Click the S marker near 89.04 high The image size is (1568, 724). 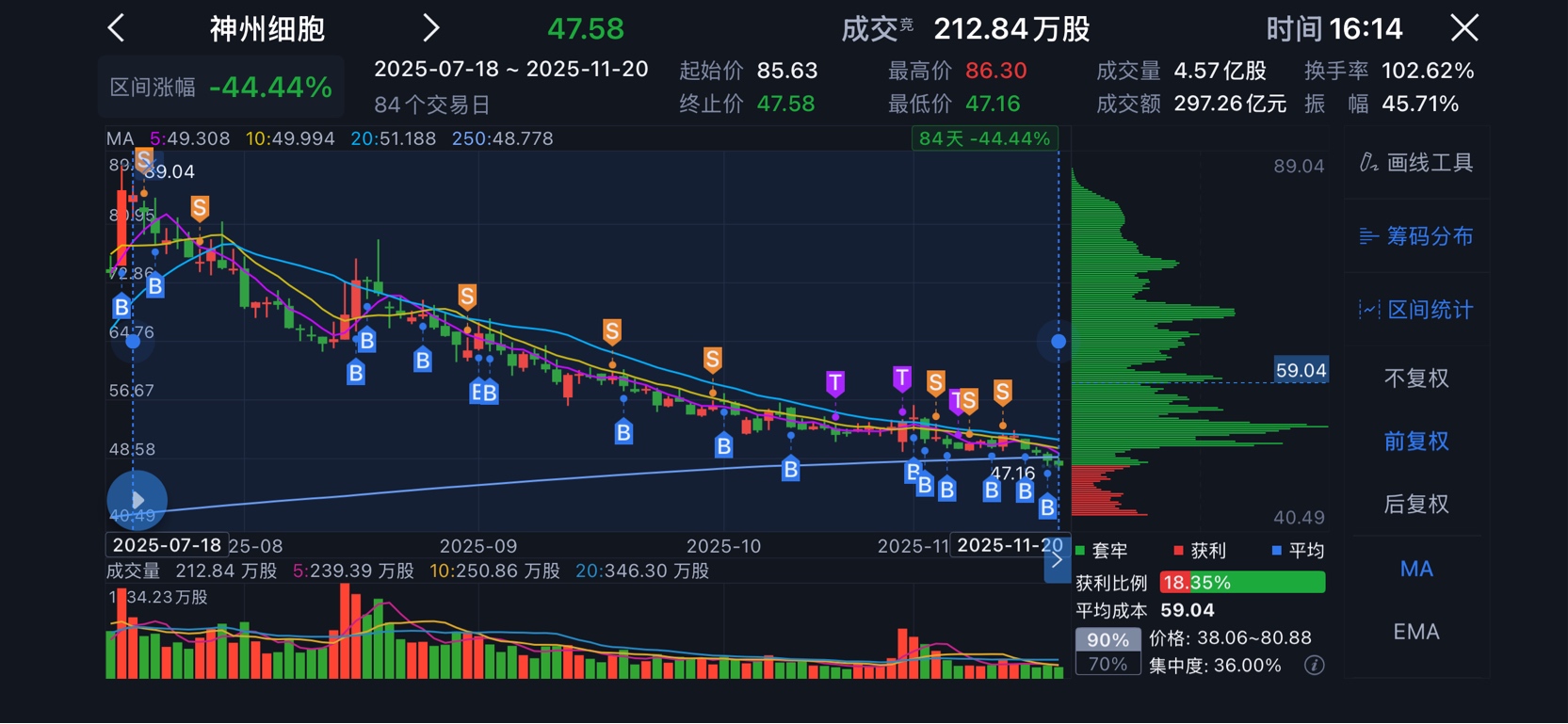[x=144, y=161]
